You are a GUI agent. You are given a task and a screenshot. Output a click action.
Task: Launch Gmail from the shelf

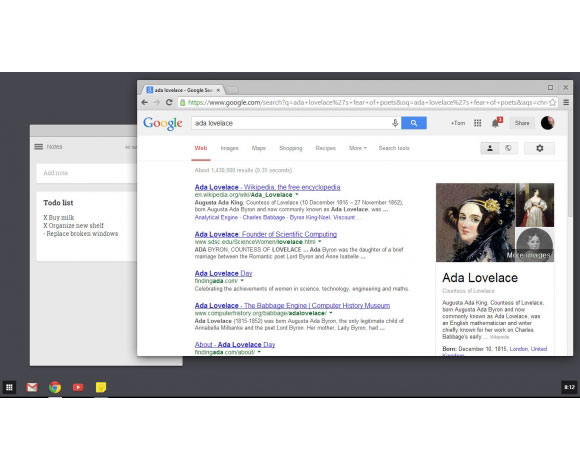(x=32, y=387)
